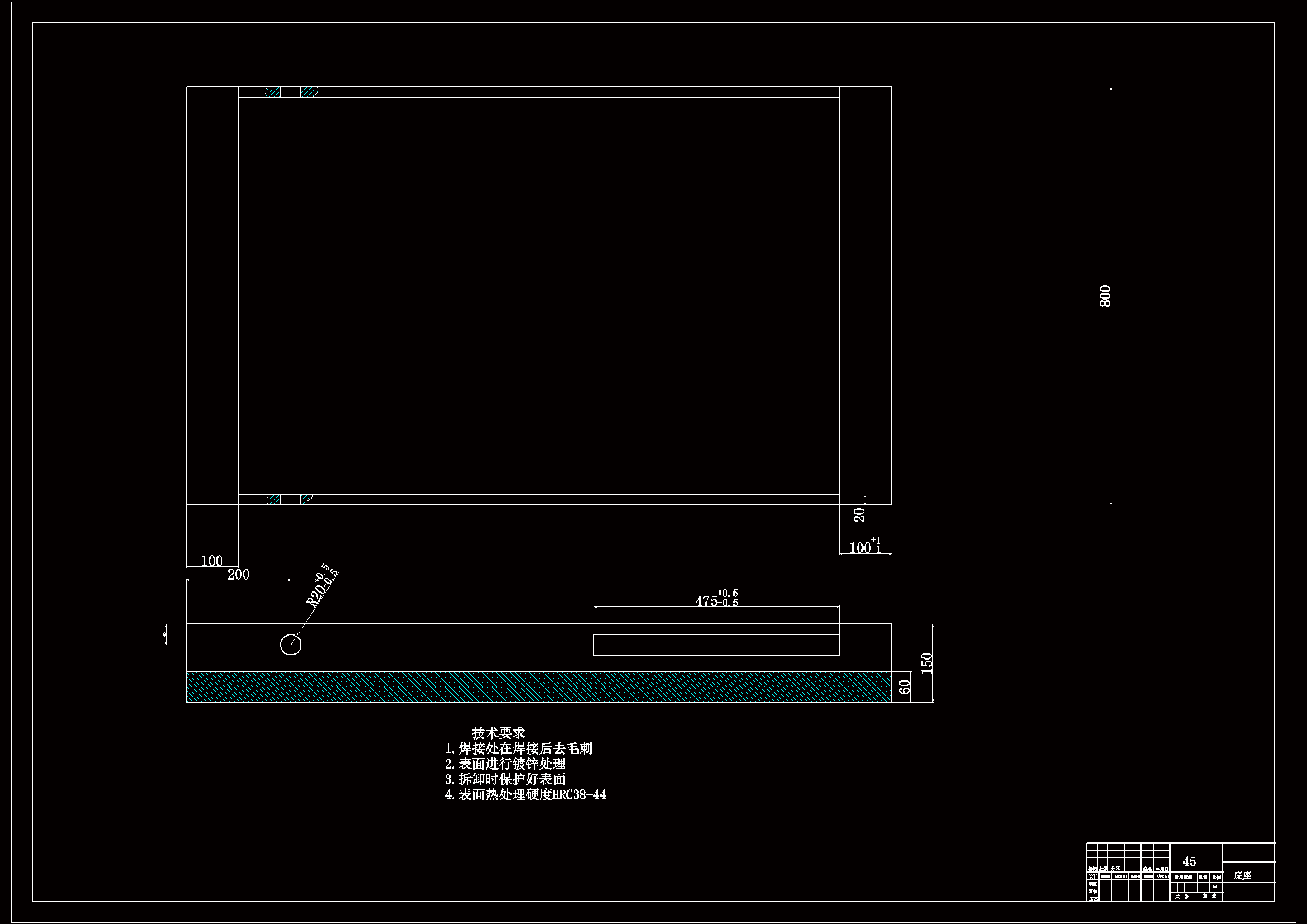Select the 底座 part name in title block
The image size is (1307, 924).
click(x=1242, y=875)
